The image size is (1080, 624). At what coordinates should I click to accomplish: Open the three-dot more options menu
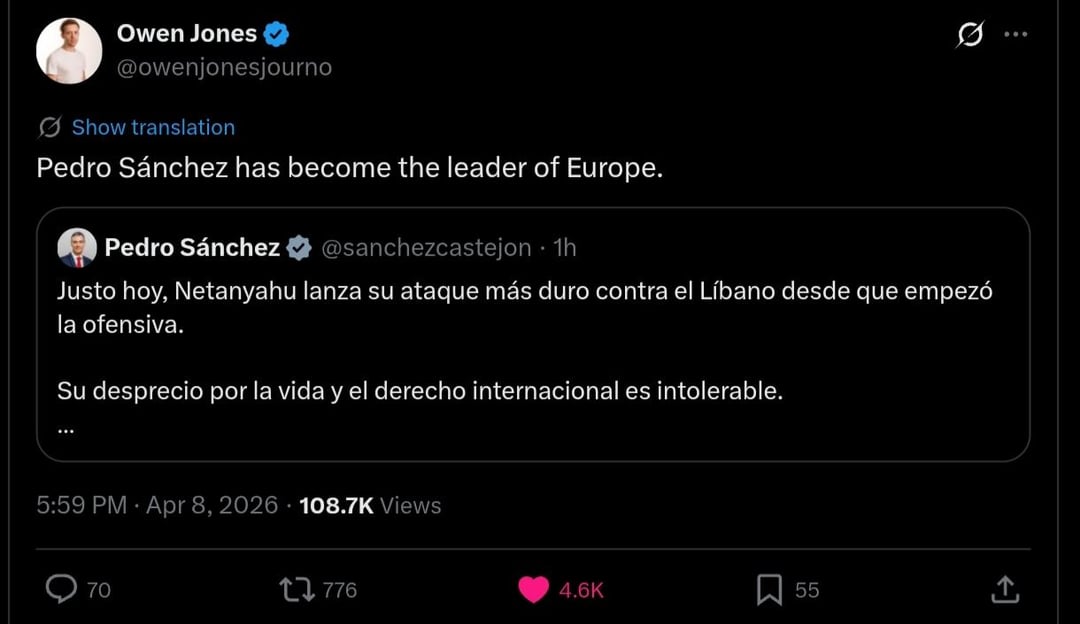[x=1015, y=35]
